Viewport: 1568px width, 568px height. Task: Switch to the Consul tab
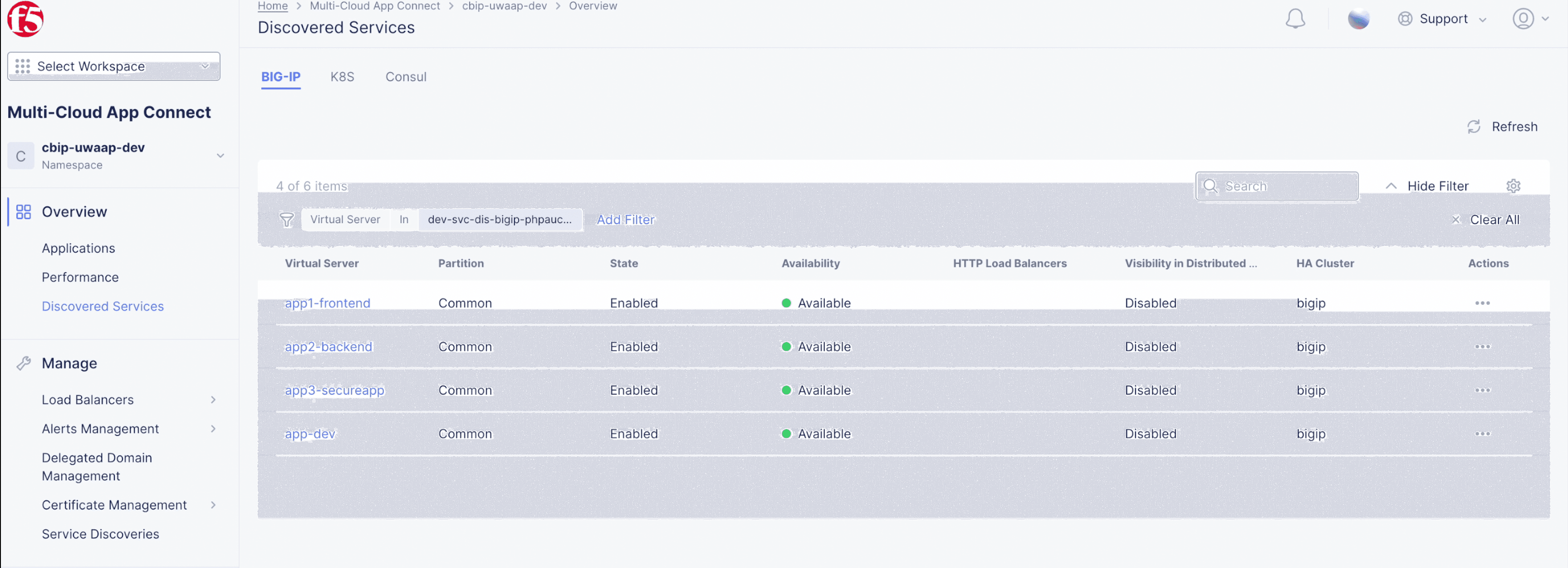(x=406, y=77)
